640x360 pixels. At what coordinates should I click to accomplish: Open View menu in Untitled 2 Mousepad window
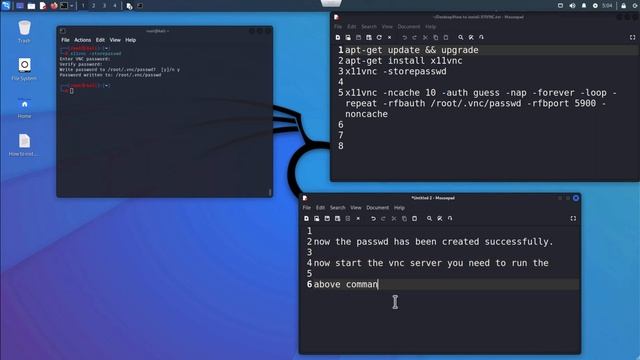click(x=356, y=208)
